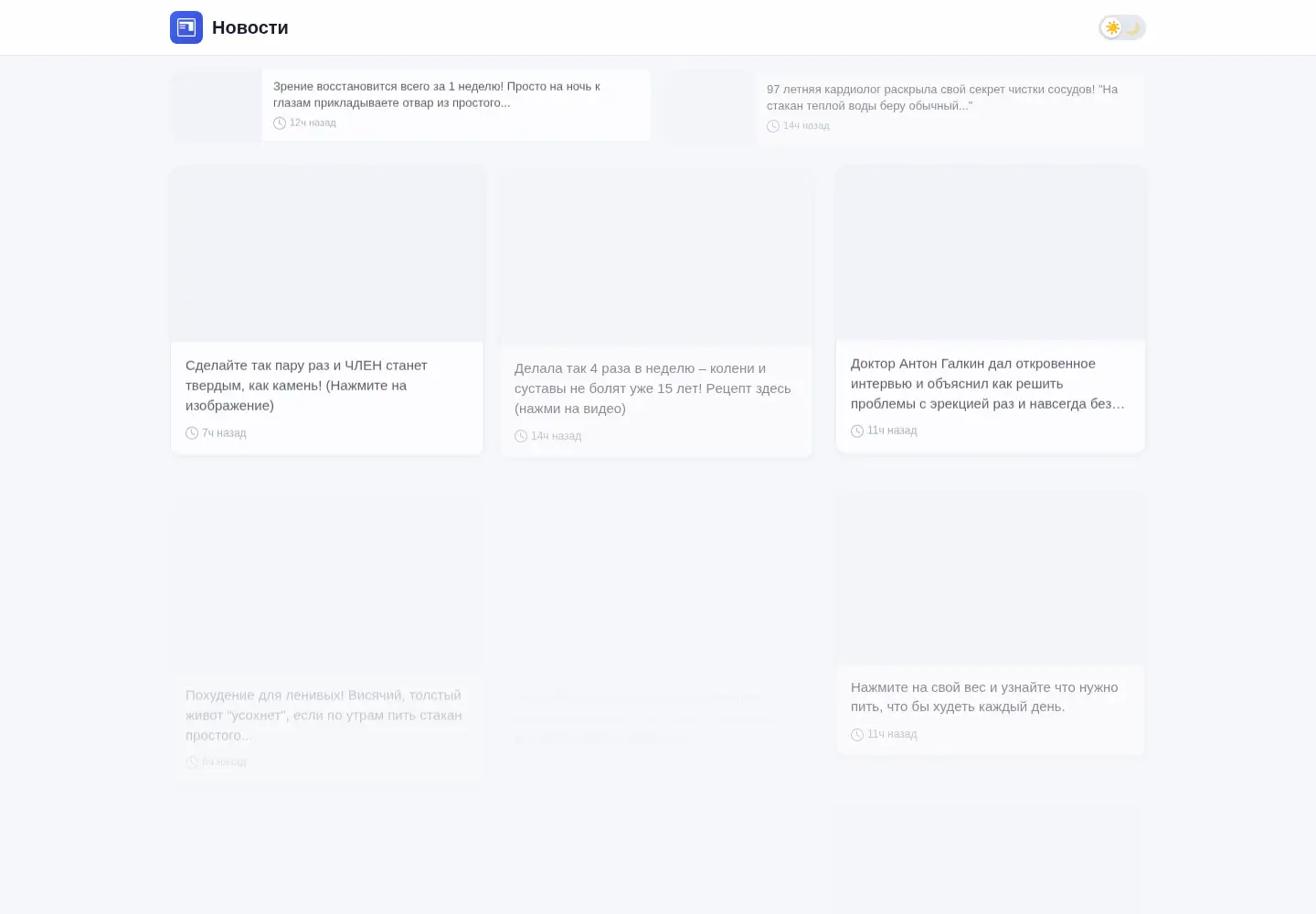Click the thumbnail of the "Зрение восстановится" card
This screenshot has height=914, width=1316.
217,105
